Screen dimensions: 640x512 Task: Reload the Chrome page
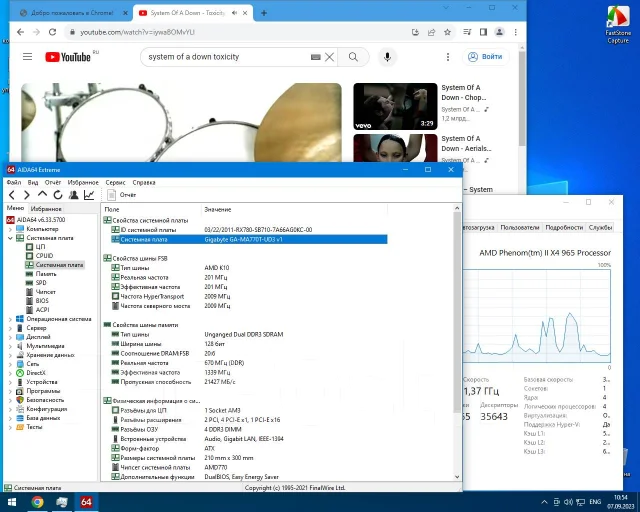point(52,32)
